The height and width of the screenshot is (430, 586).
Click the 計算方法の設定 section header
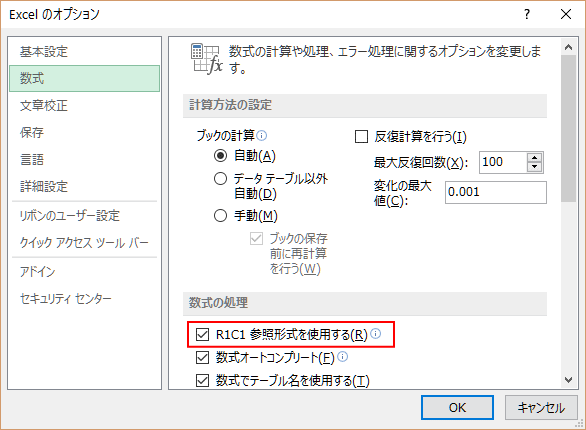[365, 105]
